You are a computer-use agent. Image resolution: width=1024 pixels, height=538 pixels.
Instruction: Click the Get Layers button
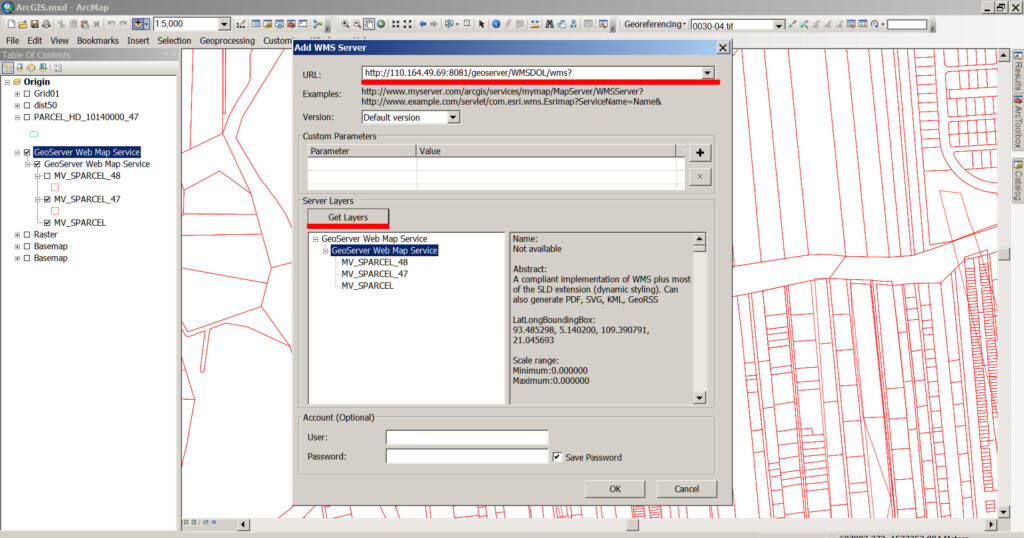(348, 217)
